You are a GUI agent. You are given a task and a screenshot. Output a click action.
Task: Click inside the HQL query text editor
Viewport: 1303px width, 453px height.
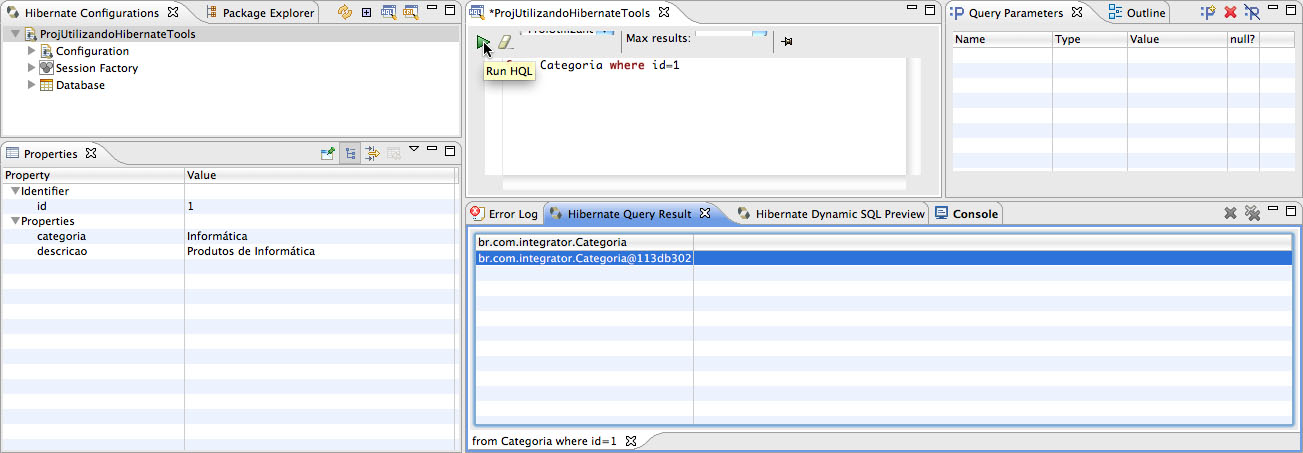[x=704, y=115]
